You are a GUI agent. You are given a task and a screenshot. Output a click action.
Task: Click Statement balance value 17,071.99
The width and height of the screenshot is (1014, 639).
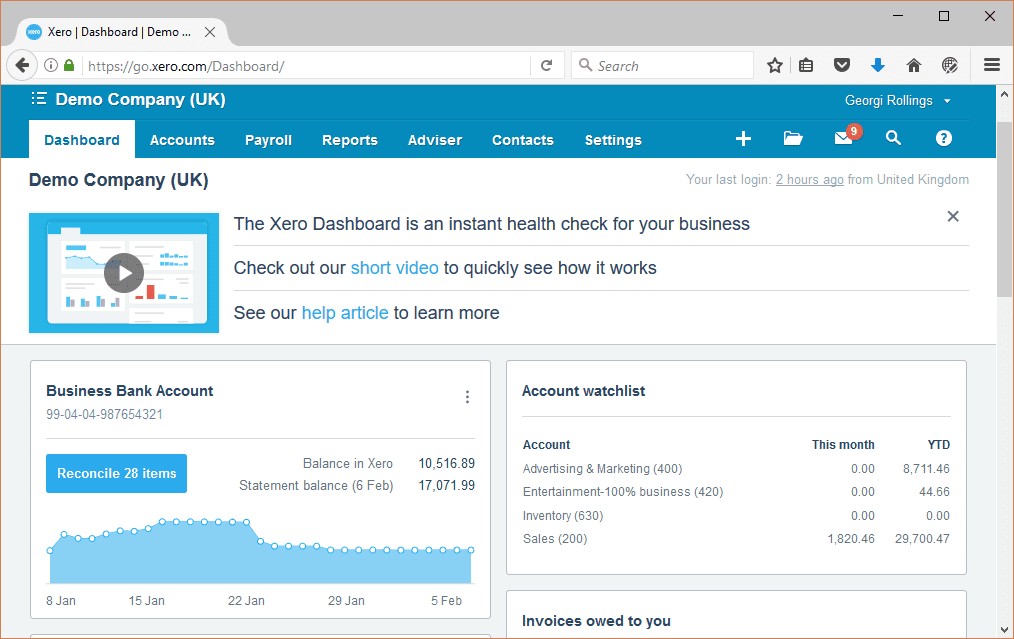pyautogui.click(x=446, y=486)
